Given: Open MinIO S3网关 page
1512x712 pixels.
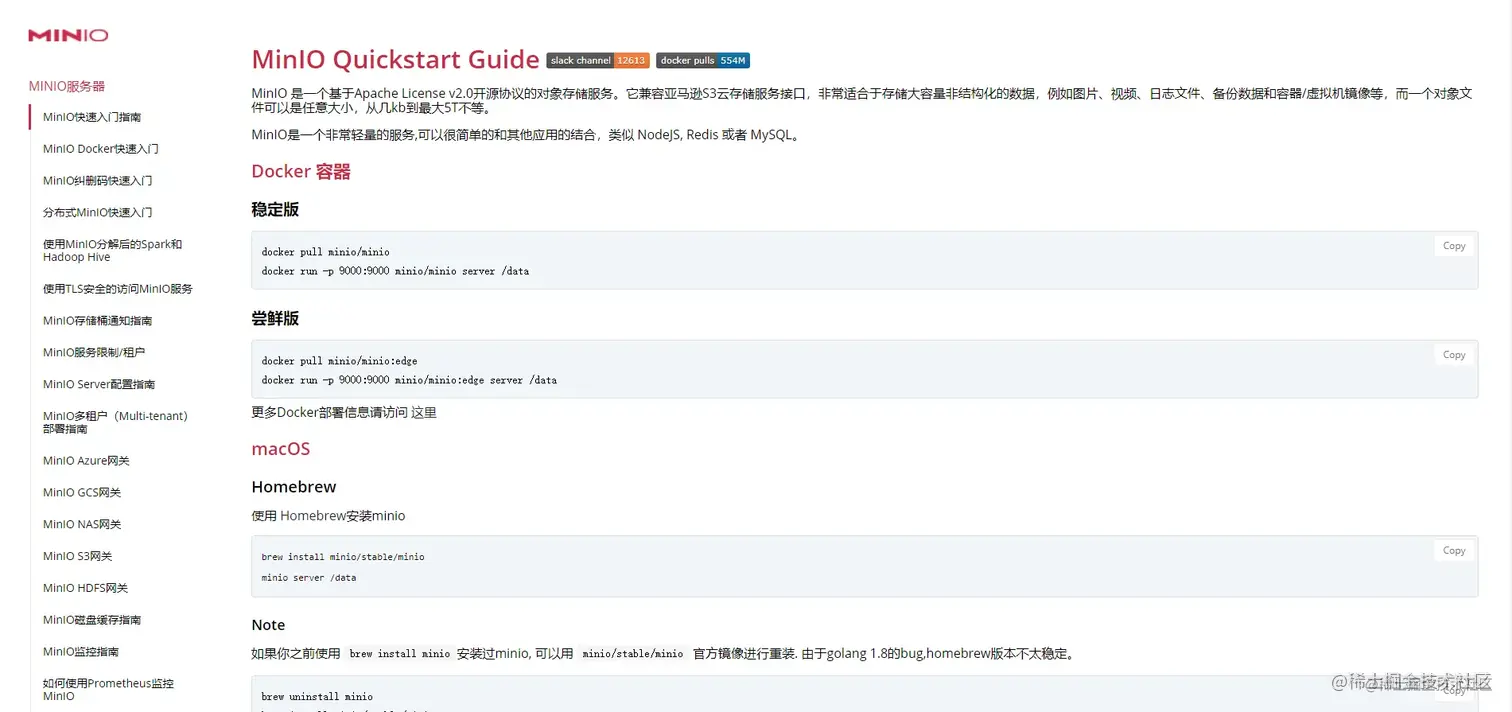Looking at the screenshot, I should click(78, 557).
